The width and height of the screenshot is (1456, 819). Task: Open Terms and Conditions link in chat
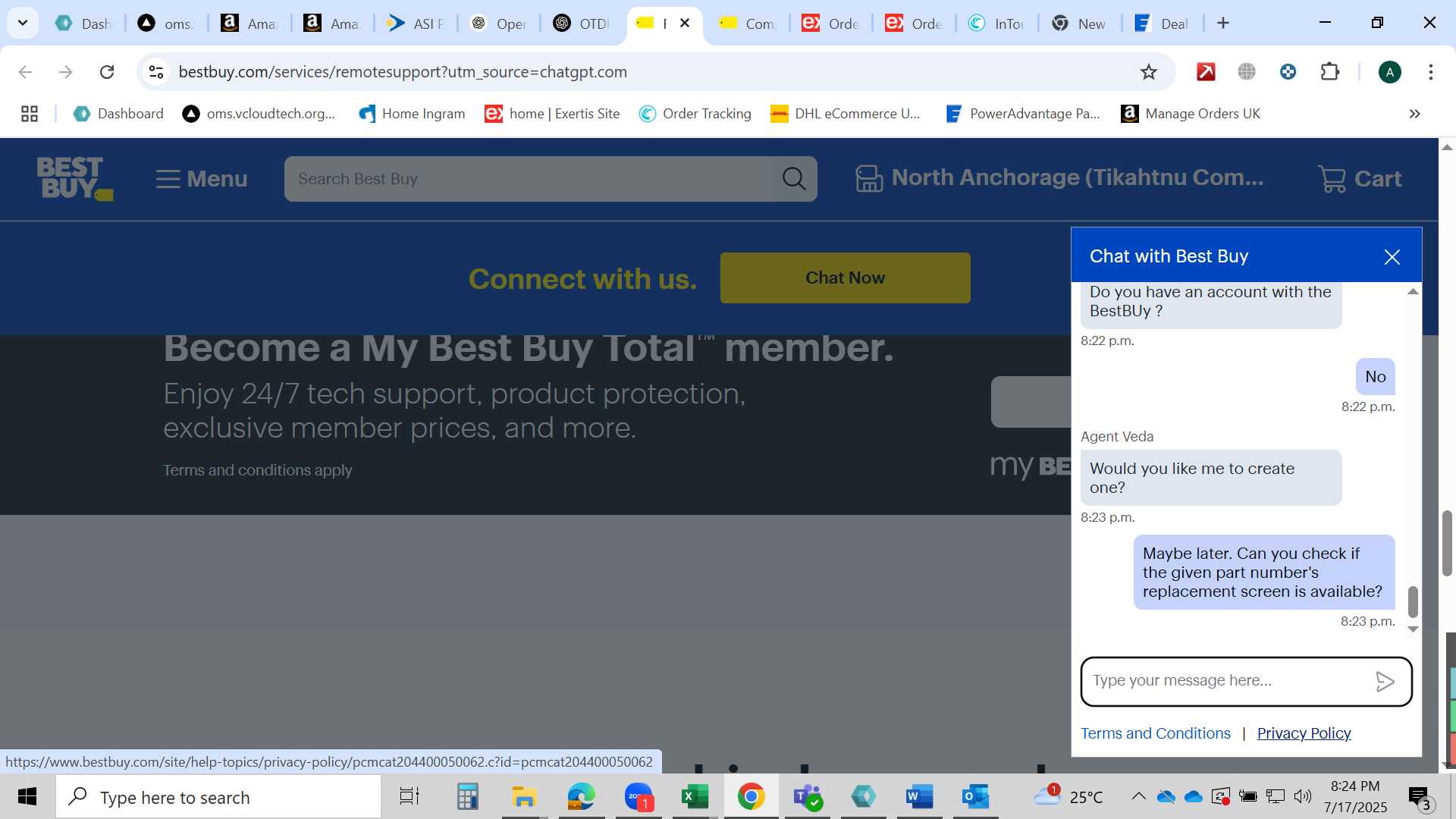1155,733
